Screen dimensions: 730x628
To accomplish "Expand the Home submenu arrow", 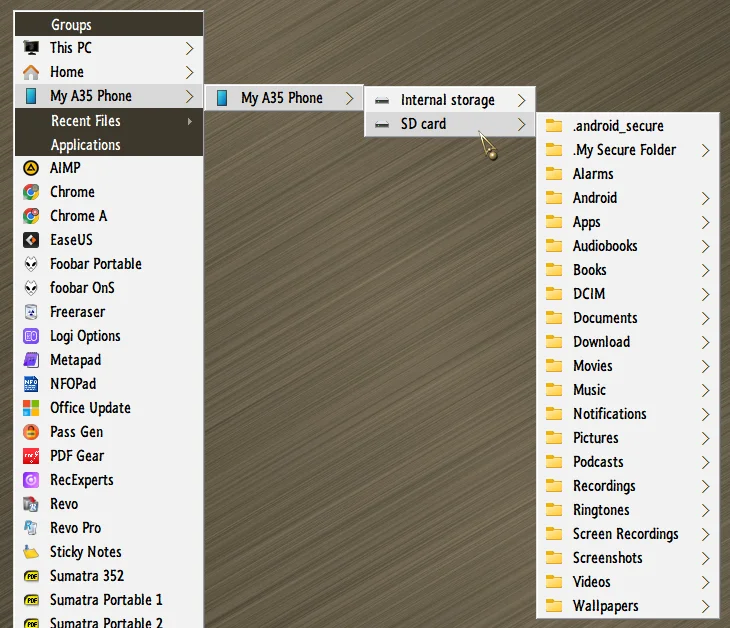I will click(189, 73).
